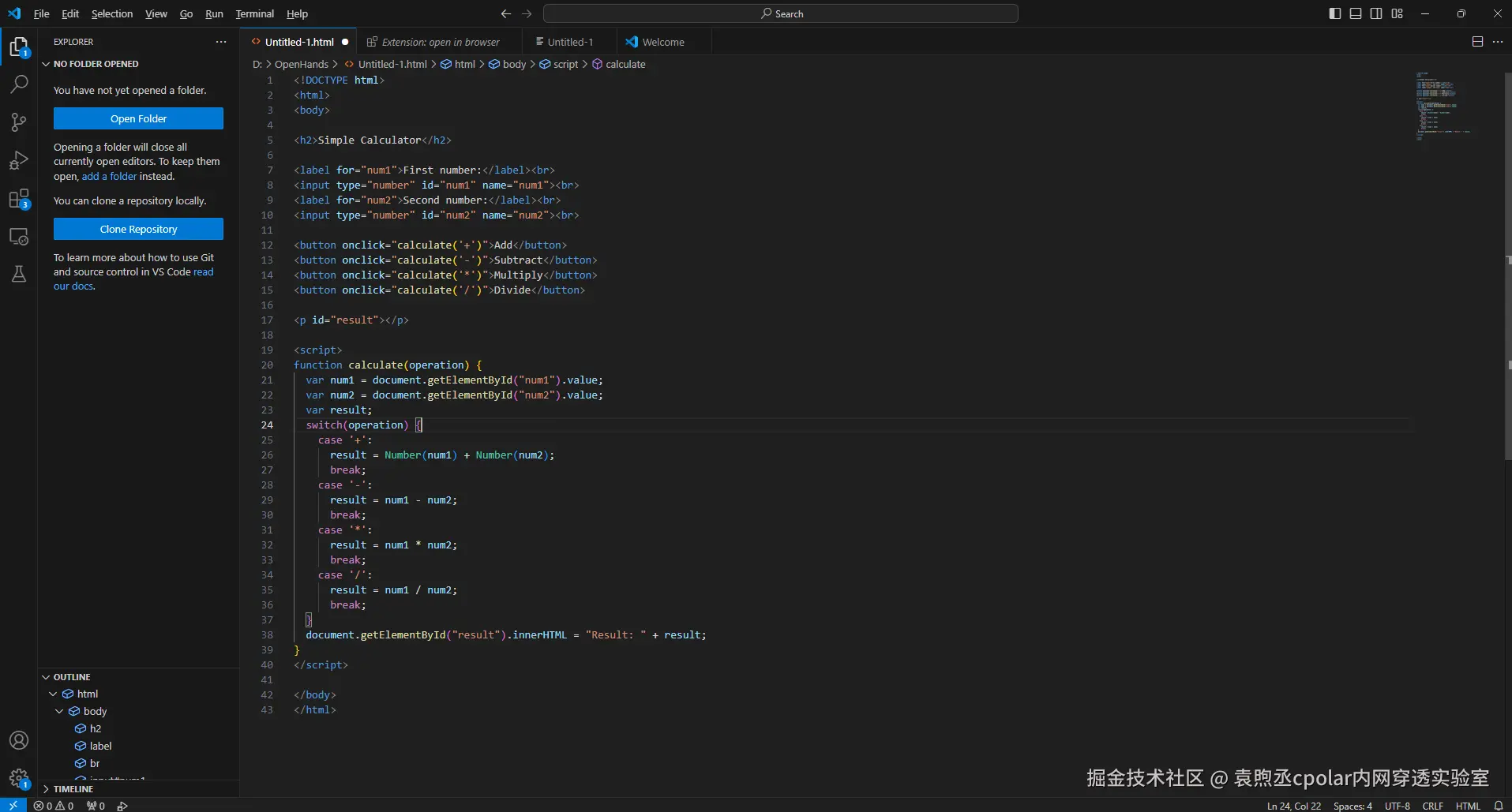Viewport: 1512px width, 812px height.
Task: Open the Source Control view
Action: click(19, 122)
